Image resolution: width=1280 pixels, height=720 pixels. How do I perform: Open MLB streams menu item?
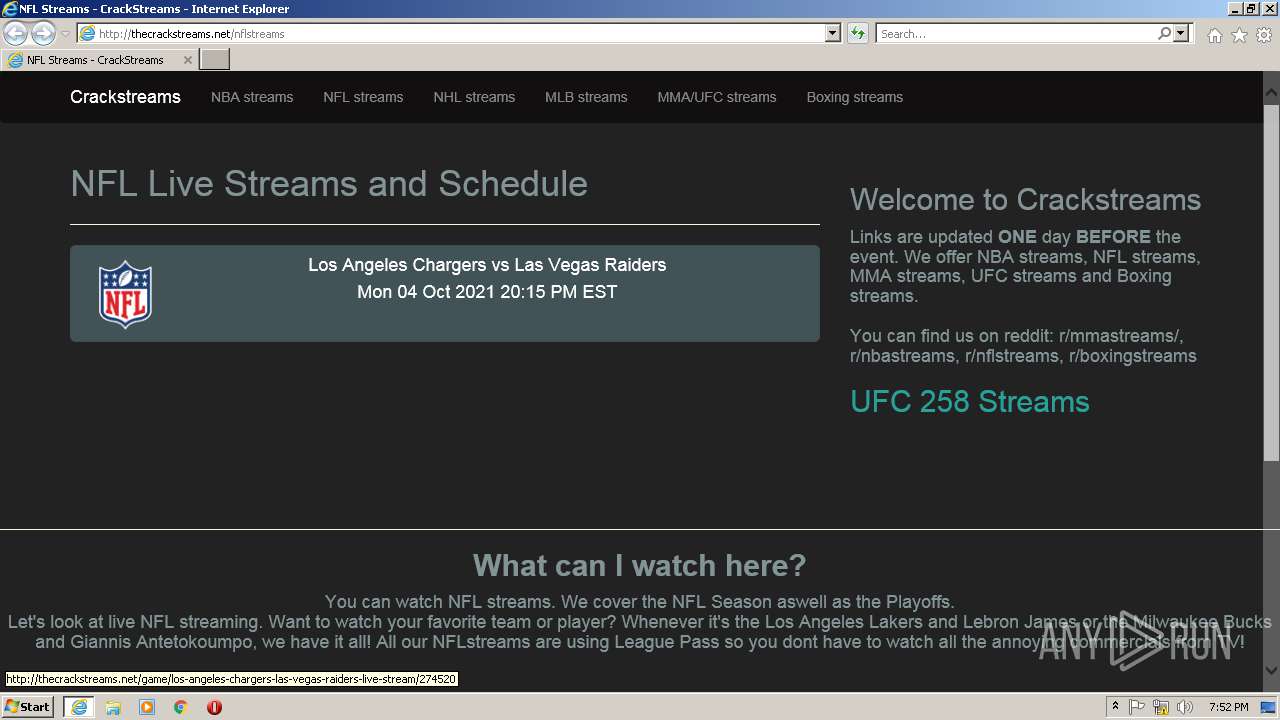point(586,97)
